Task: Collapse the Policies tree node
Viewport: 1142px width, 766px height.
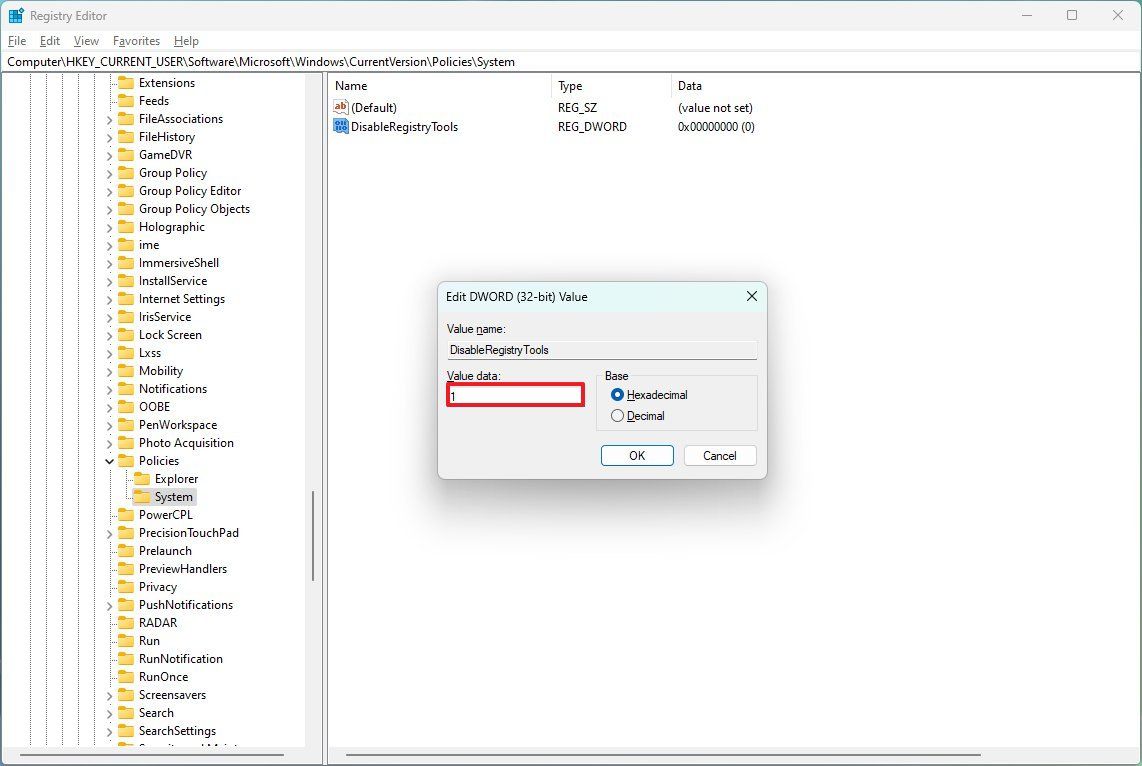Action: click(x=109, y=460)
